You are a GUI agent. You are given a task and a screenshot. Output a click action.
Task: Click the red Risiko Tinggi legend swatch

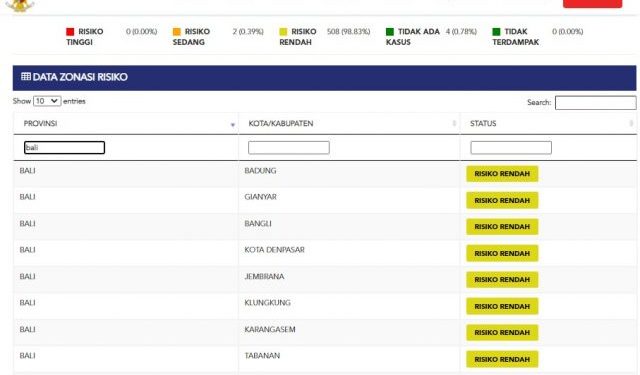click(70, 31)
